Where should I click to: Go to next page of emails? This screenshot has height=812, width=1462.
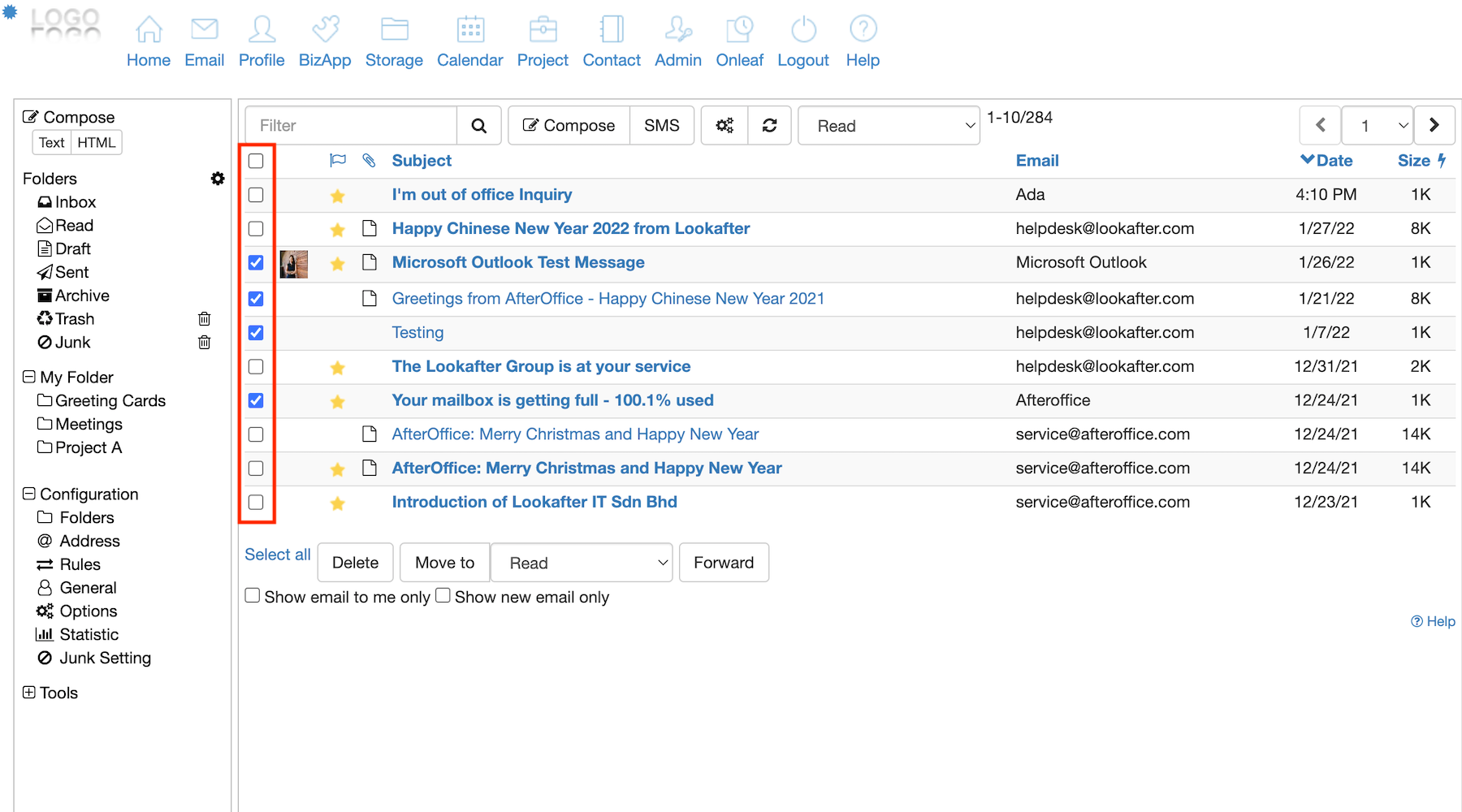[1434, 125]
